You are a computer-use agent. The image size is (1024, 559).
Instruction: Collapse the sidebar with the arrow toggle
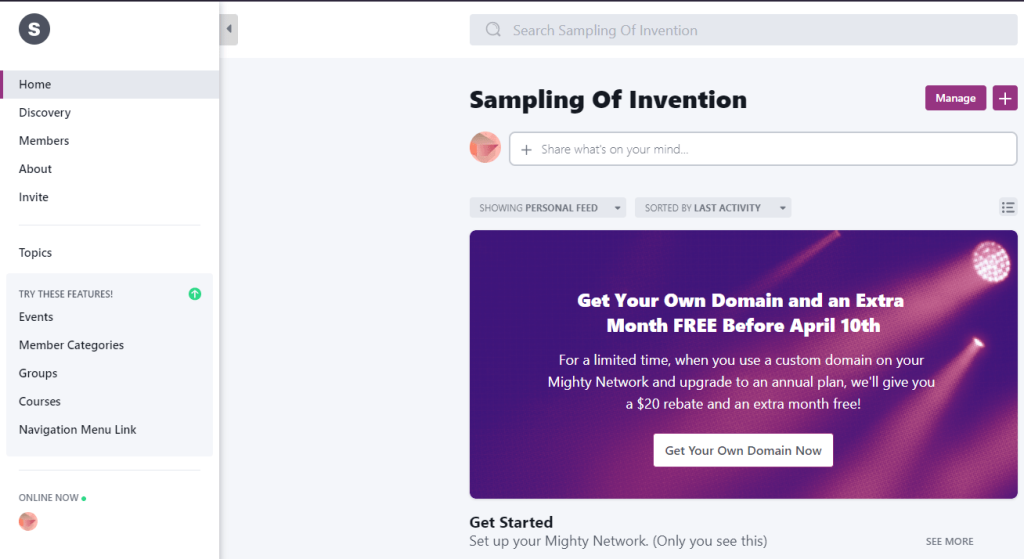point(229,29)
